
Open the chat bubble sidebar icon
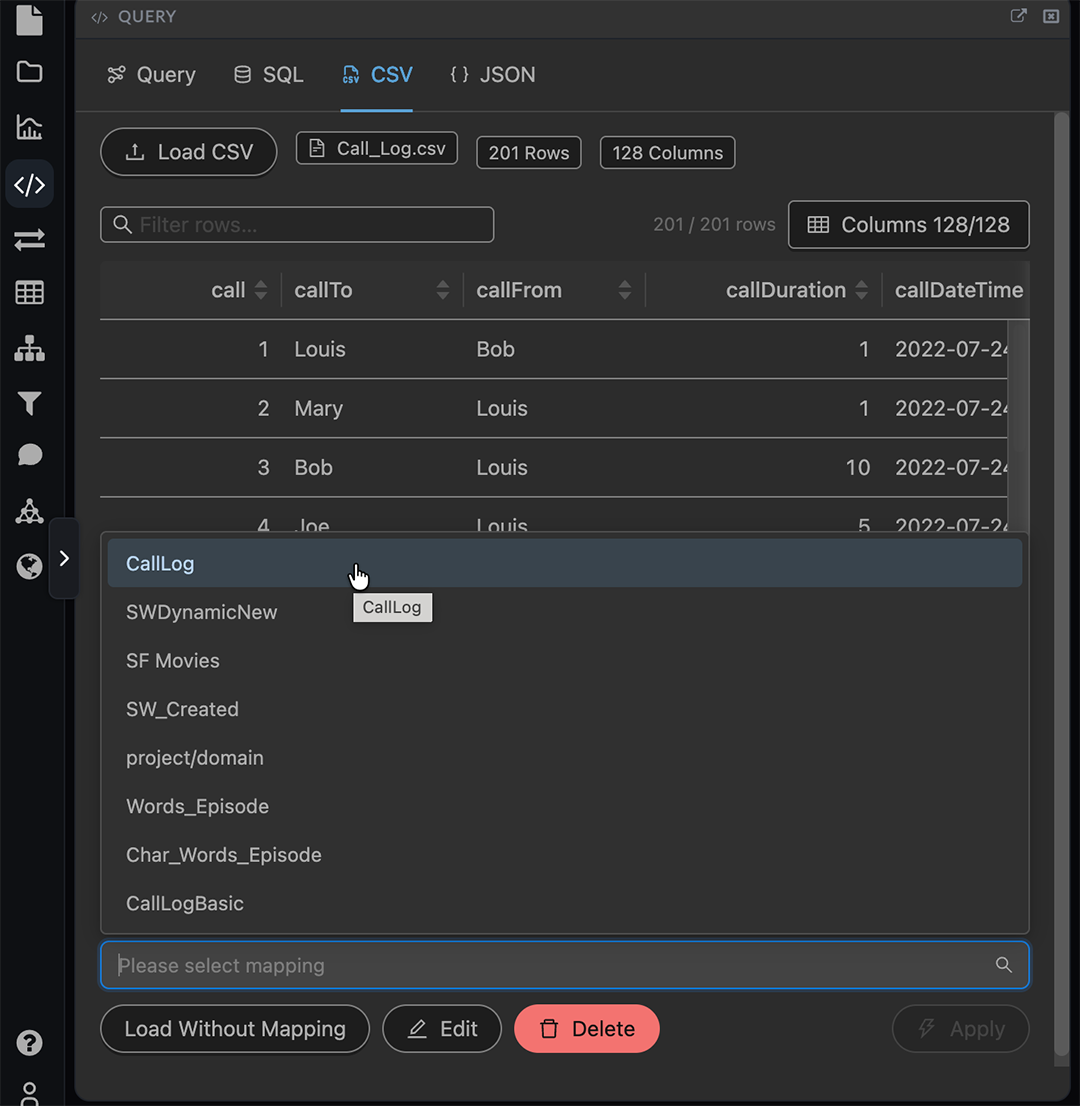29,455
